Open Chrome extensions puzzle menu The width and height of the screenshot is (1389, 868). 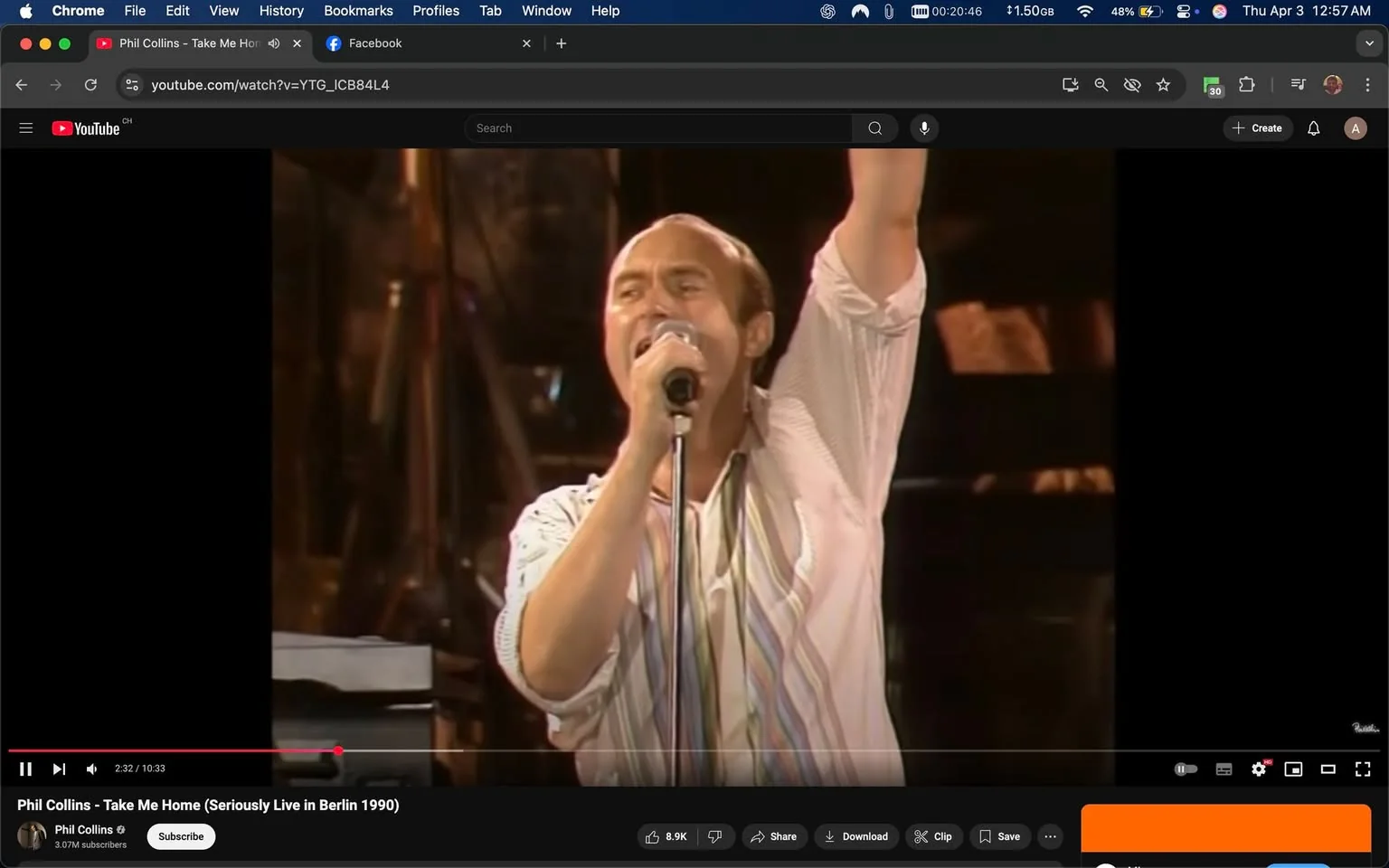pyautogui.click(x=1246, y=85)
